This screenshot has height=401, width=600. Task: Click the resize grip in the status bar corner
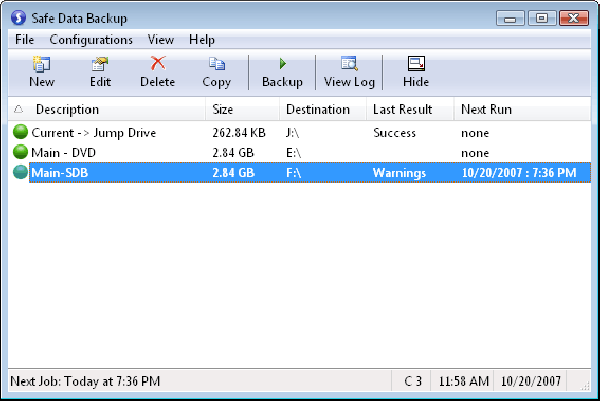pos(585,386)
